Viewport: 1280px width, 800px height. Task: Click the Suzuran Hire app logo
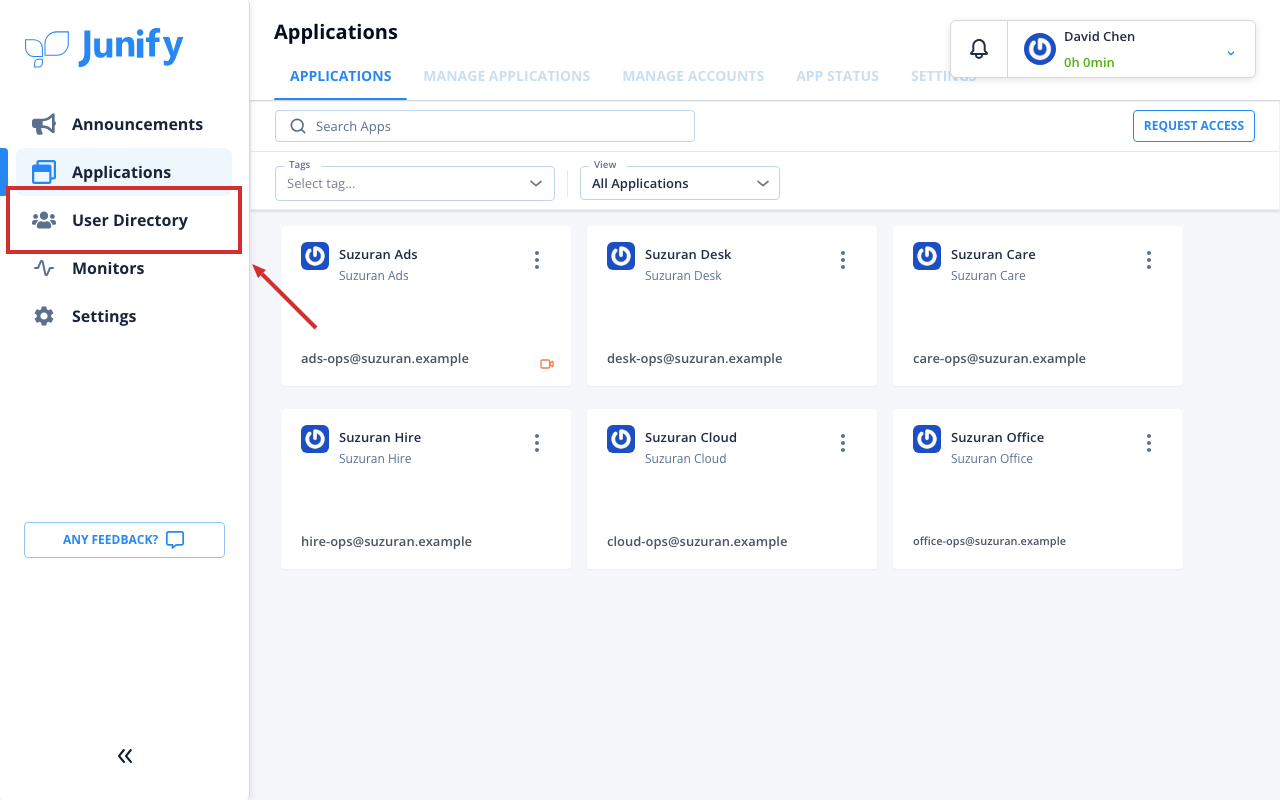tap(315, 439)
